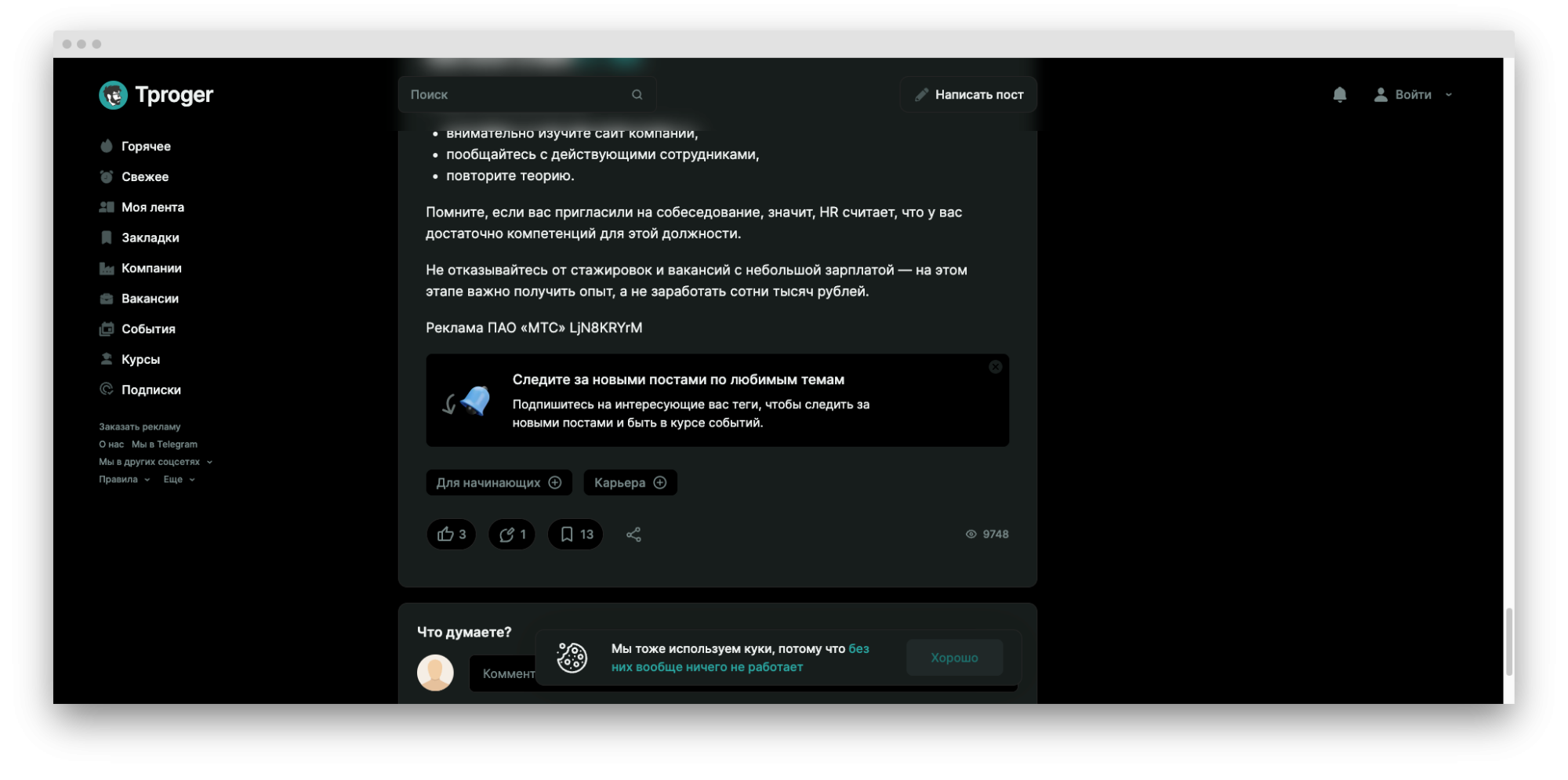The width and height of the screenshot is (1568, 780).
Task: Click the Написать пост button
Action: tap(968, 94)
